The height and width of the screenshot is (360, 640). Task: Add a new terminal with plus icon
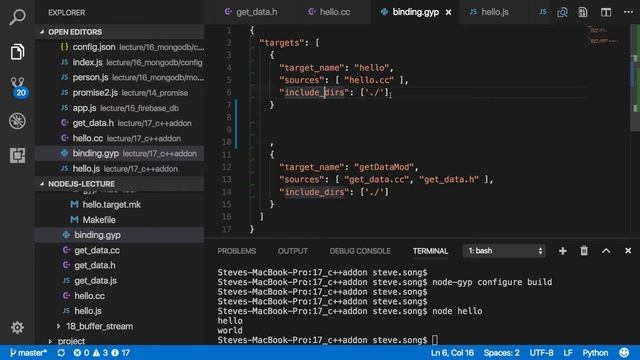[x=562, y=251]
